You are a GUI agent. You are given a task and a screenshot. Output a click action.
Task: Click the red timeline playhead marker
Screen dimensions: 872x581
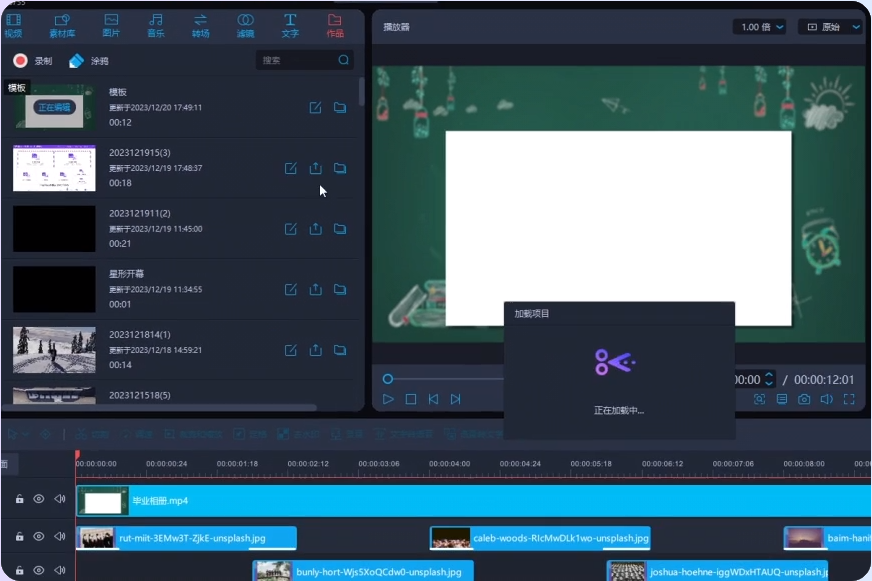click(x=77, y=455)
